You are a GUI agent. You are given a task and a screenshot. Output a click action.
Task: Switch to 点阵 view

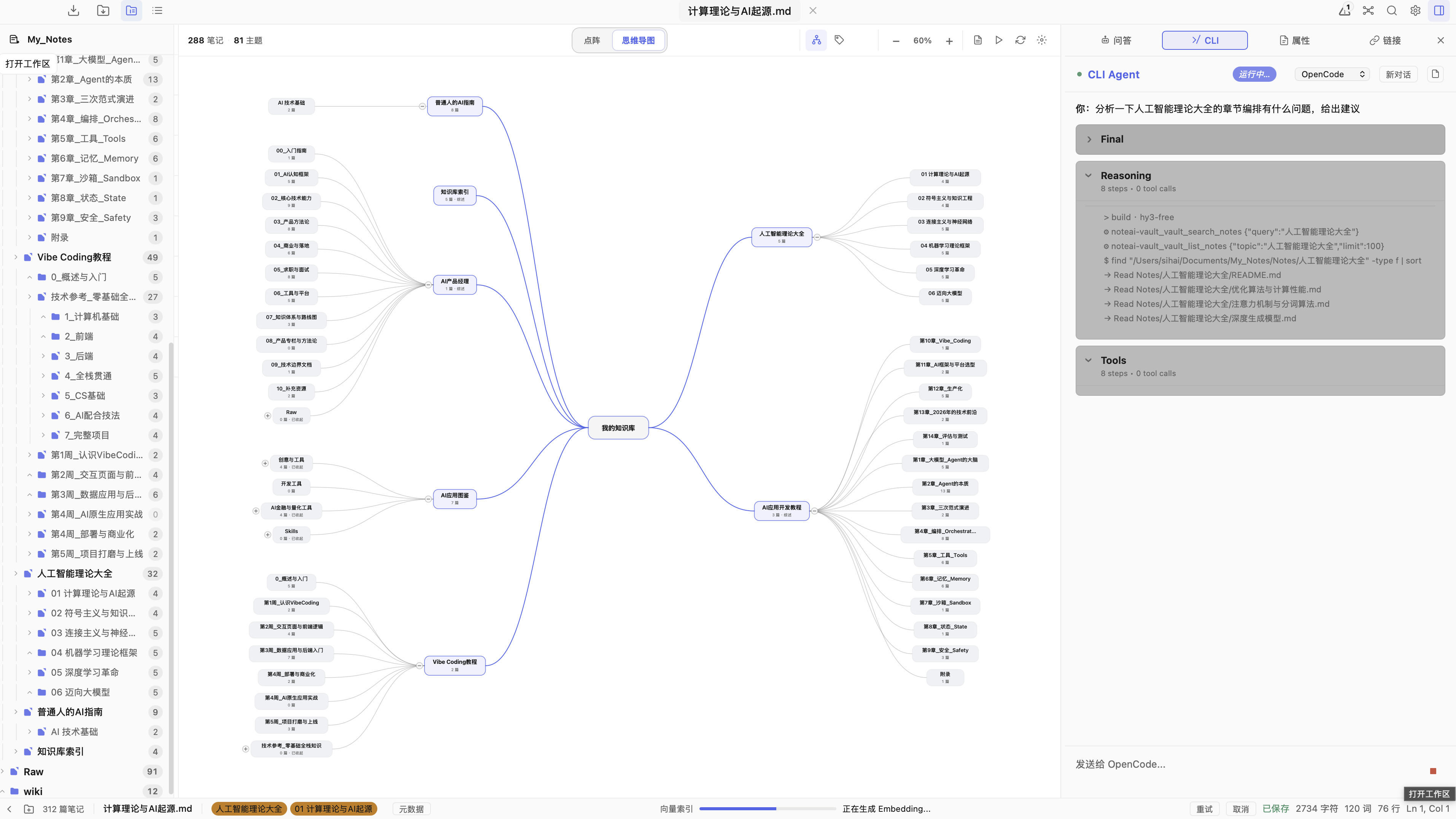592,40
